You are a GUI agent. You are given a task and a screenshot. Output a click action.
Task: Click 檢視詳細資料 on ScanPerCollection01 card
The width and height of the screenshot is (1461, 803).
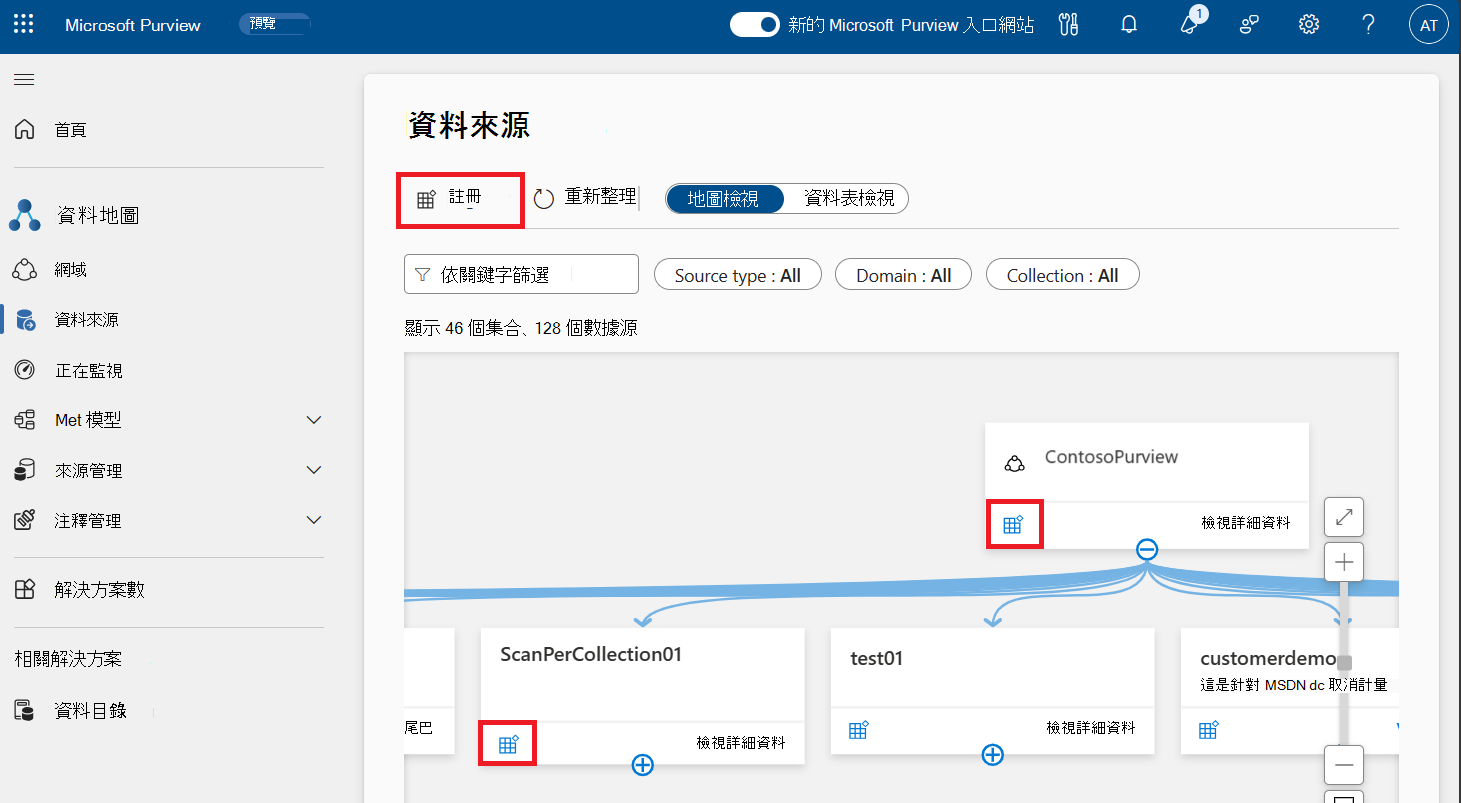741,743
